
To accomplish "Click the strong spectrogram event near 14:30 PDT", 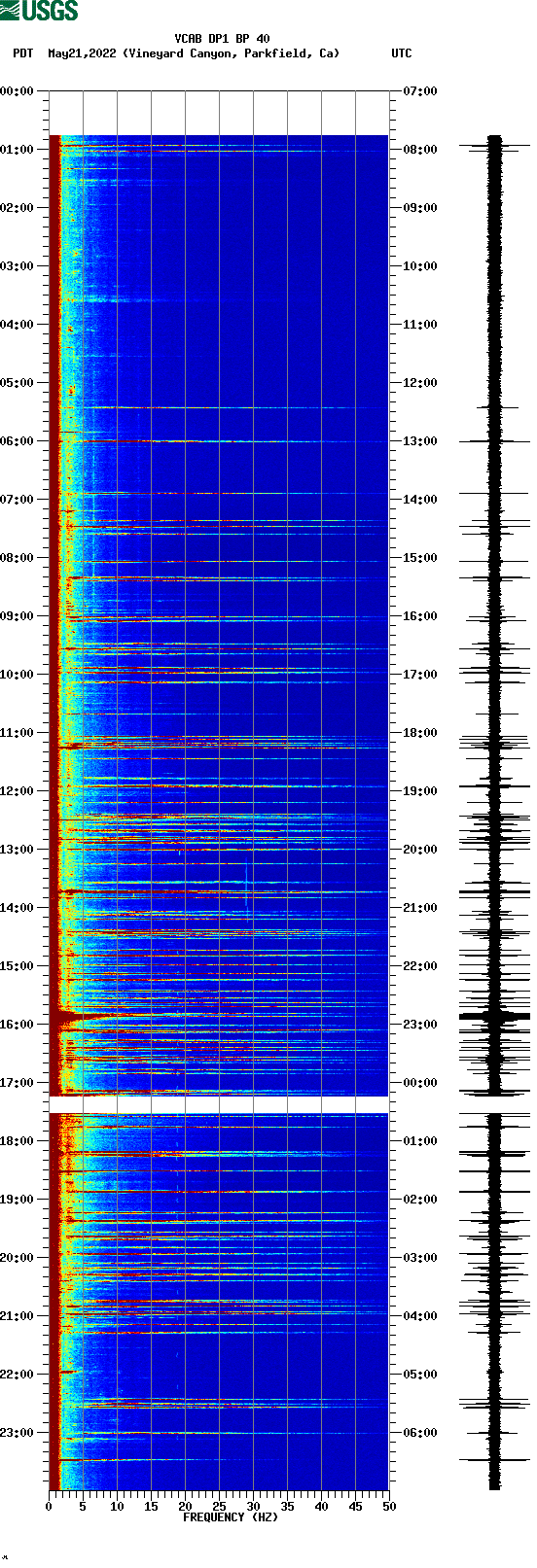I will (219, 933).
